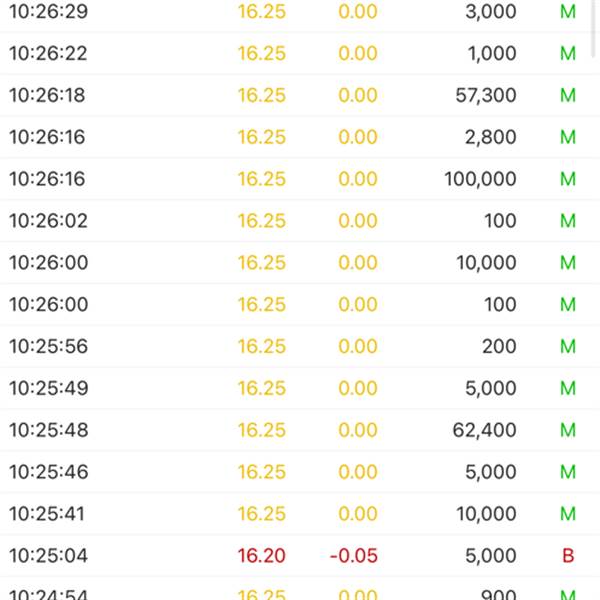Select the 0.00 change at 10:26:29
600x600 pixels.
[x=358, y=12]
